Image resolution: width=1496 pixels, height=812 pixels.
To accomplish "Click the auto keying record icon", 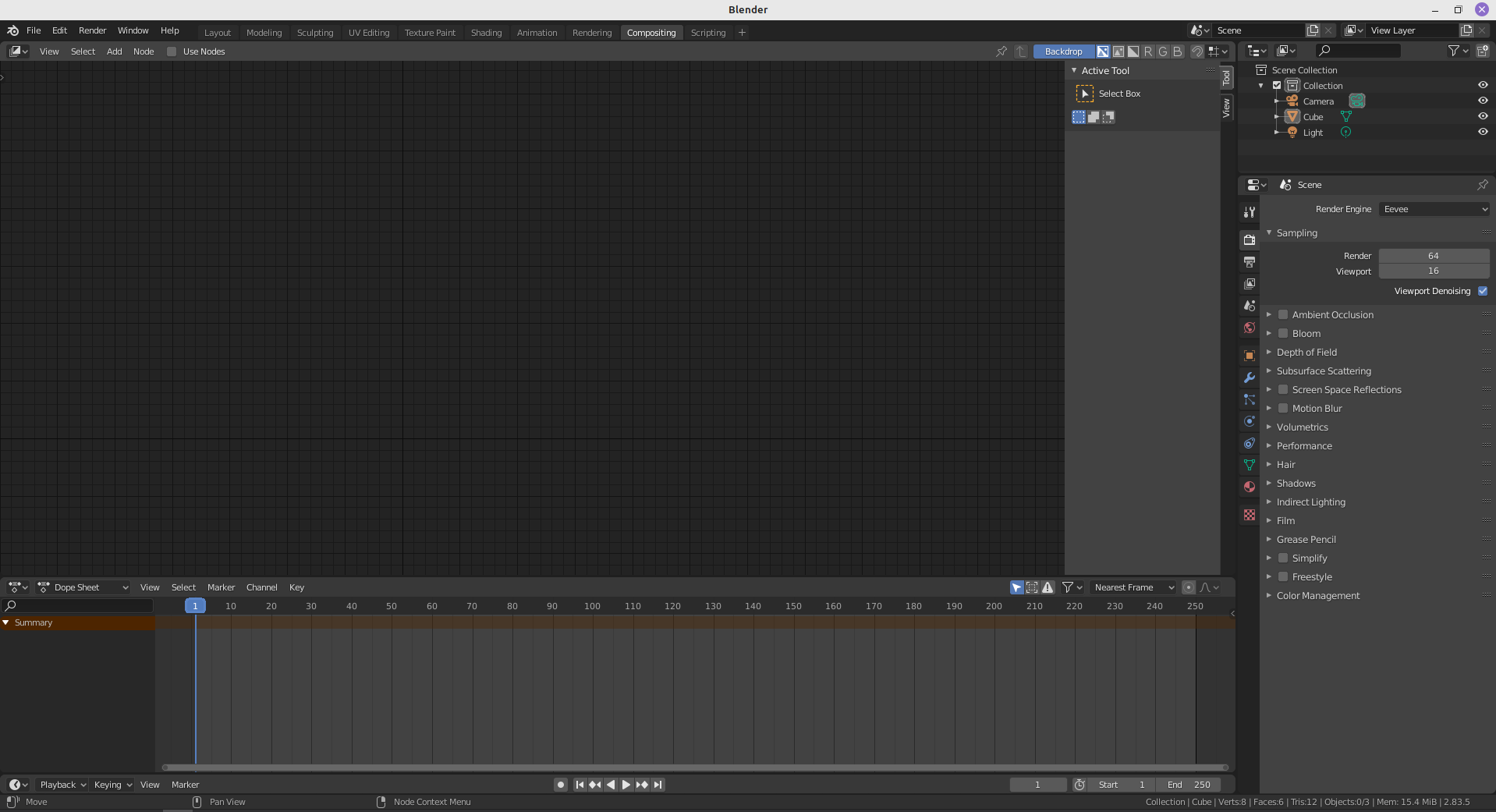I will [560, 785].
